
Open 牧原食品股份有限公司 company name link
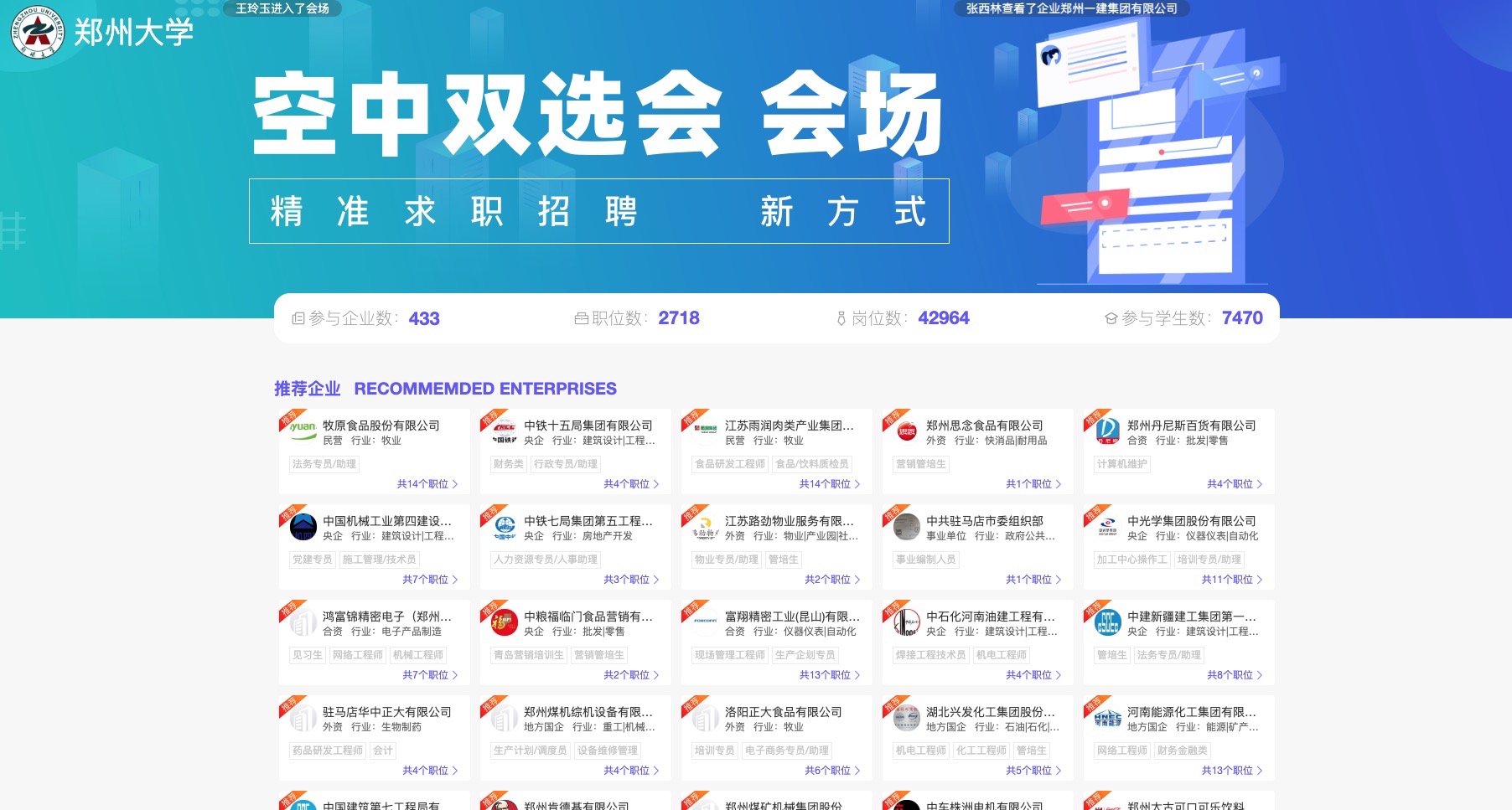pos(381,426)
